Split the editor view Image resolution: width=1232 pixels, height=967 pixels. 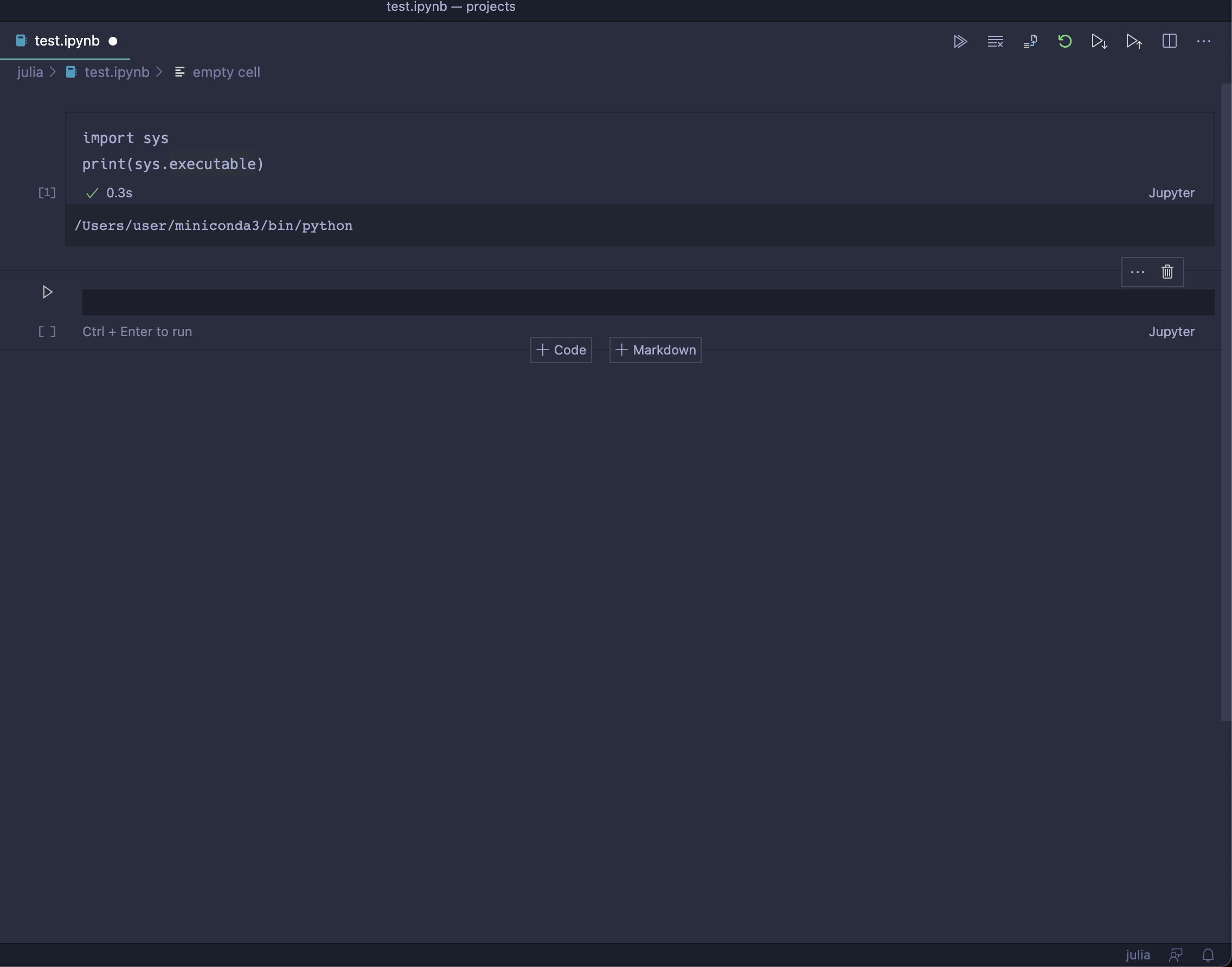tap(1169, 41)
